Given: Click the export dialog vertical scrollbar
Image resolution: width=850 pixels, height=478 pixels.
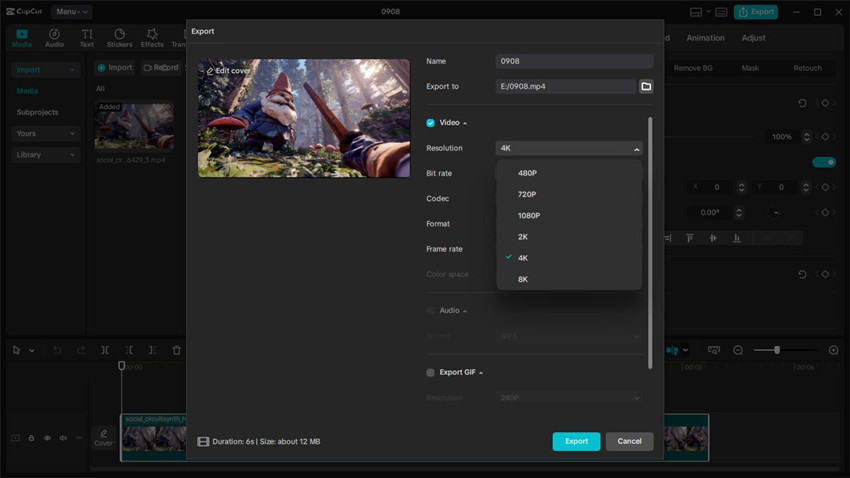Looking at the screenshot, I should click(650, 243).
